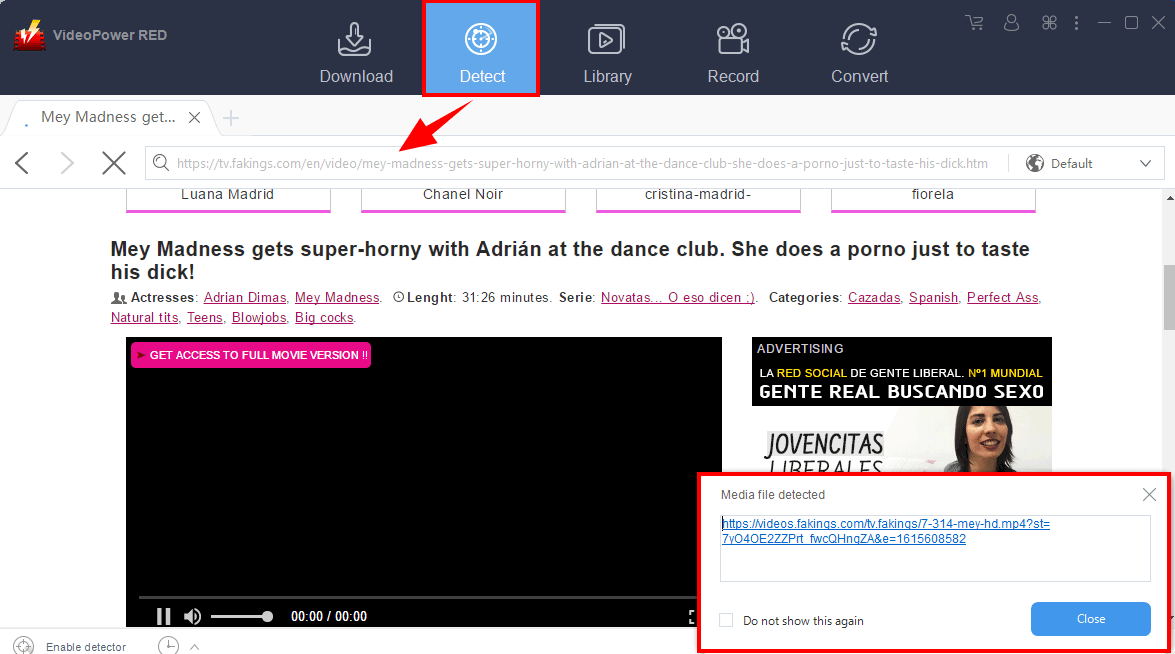1175x654 pixels.
Task: Open the user account icon
Action: coord(1012,22)
